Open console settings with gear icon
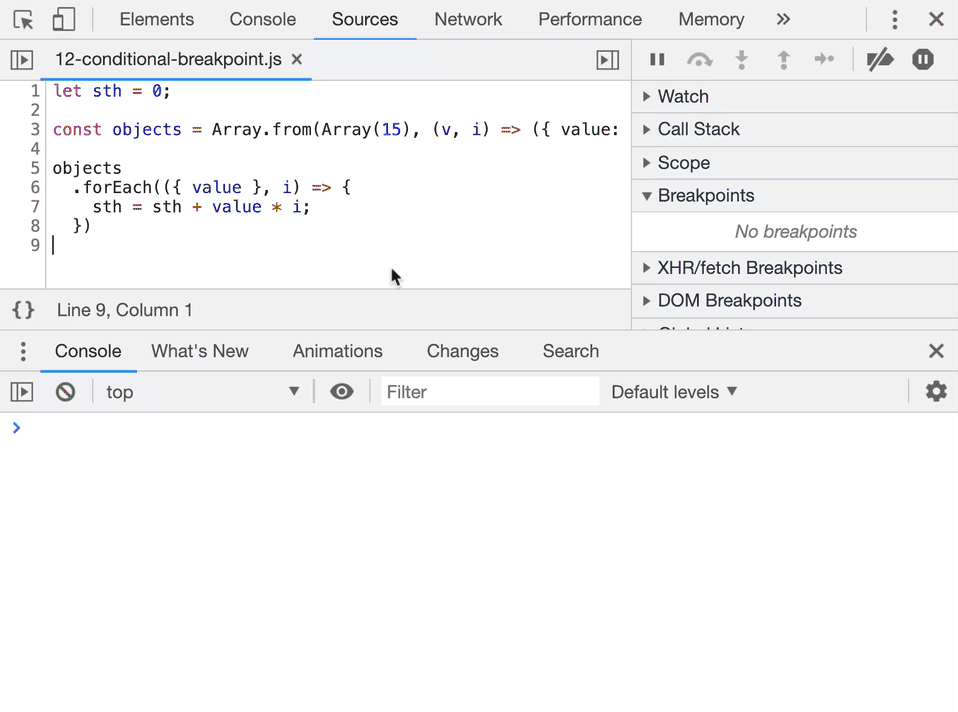Image resolution: width=958 pixels, height=712 pixels. pos(936,391)
